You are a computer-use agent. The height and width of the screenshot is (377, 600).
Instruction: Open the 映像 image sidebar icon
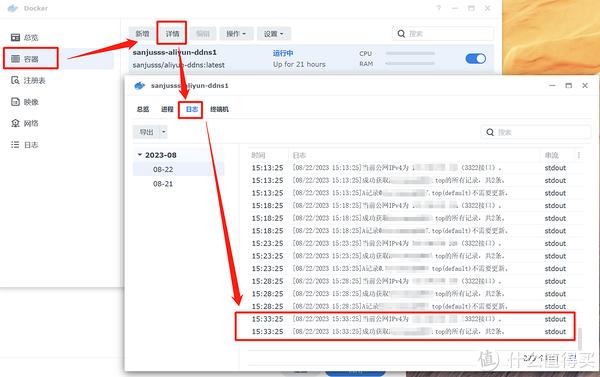[x=15, y=102]
